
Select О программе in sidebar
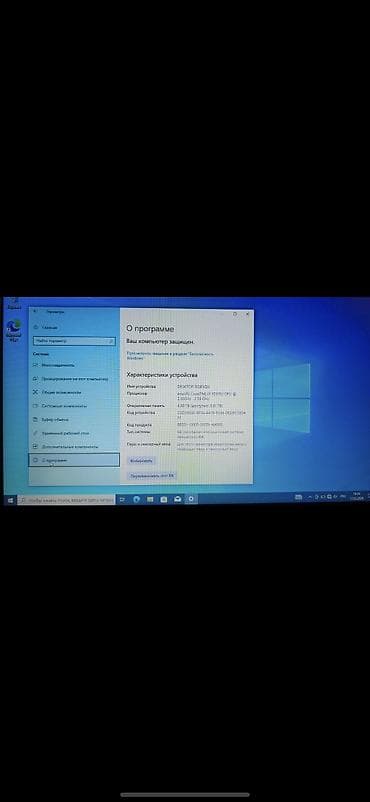pos(74,460)
